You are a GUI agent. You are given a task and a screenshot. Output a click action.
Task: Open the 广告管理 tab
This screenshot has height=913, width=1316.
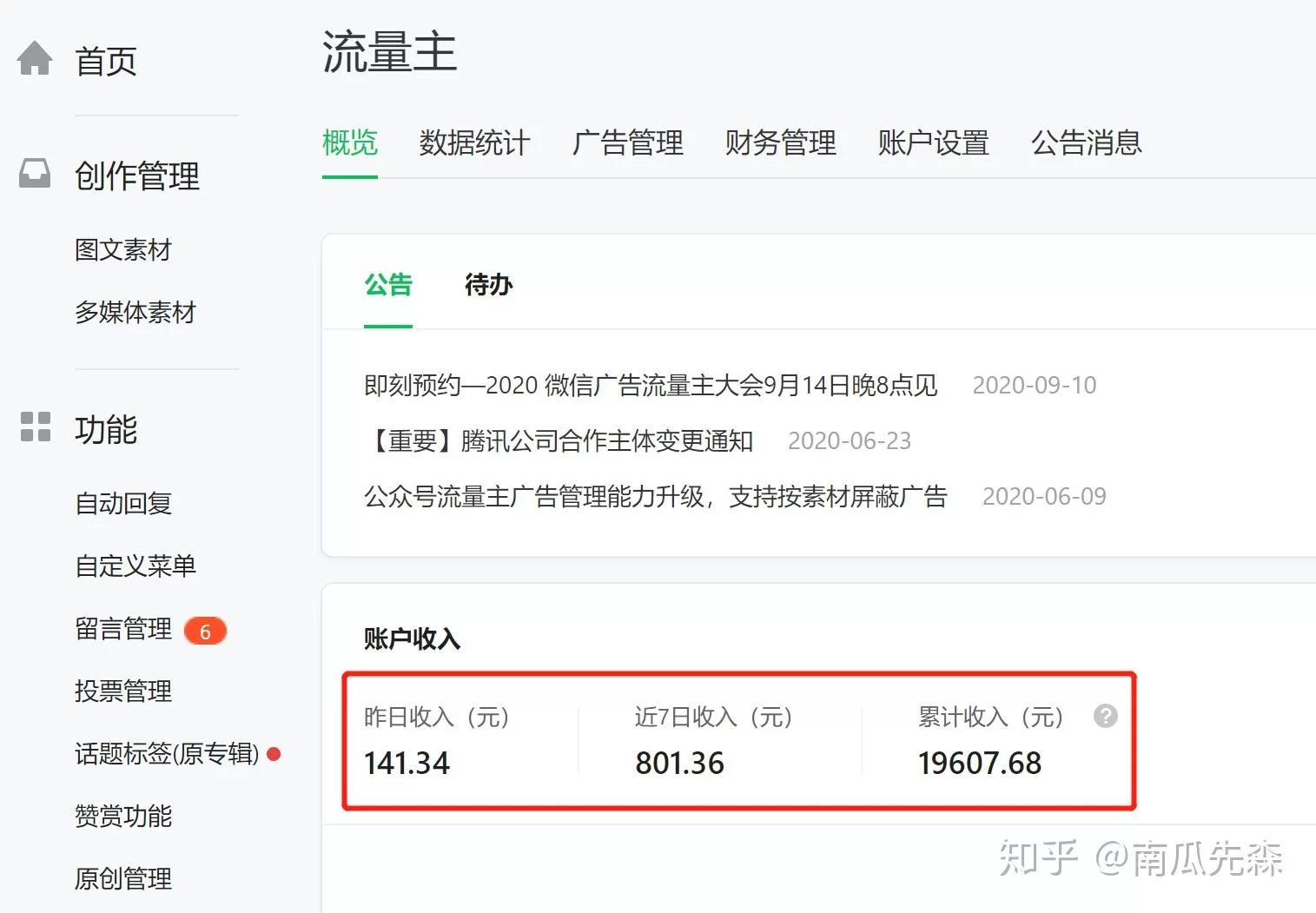627,142
